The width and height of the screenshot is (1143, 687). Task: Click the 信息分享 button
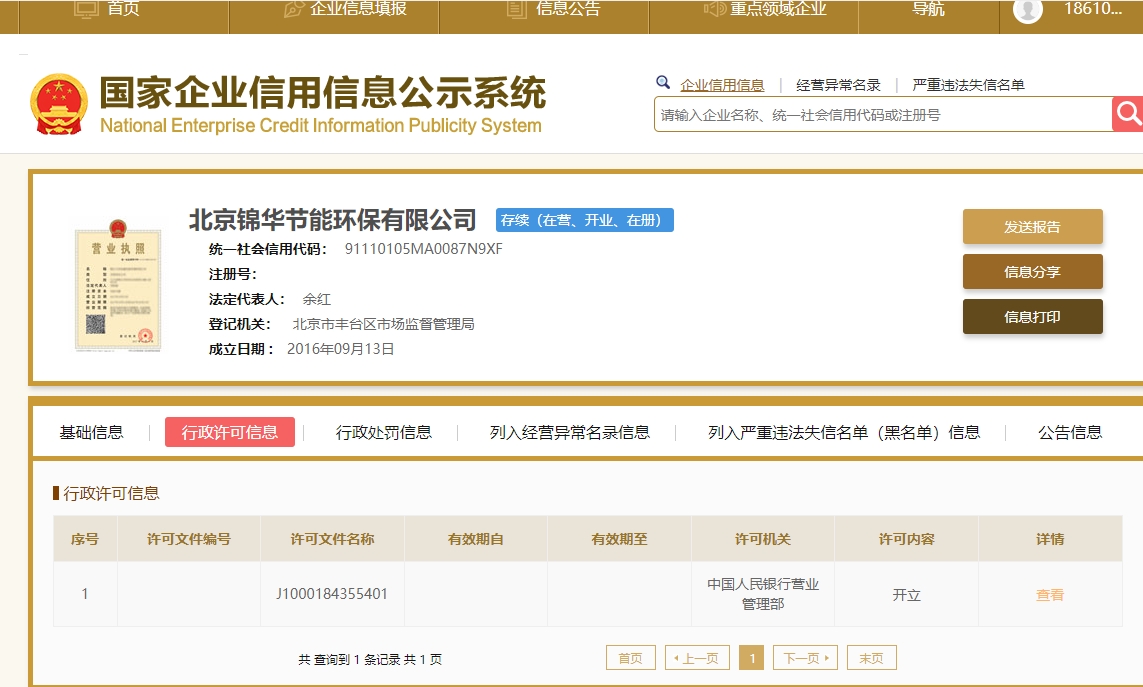1032,272
